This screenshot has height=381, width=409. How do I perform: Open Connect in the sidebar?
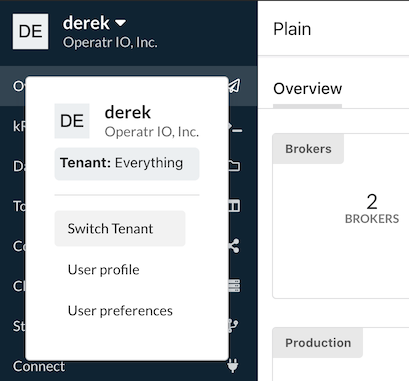(39, 366)
